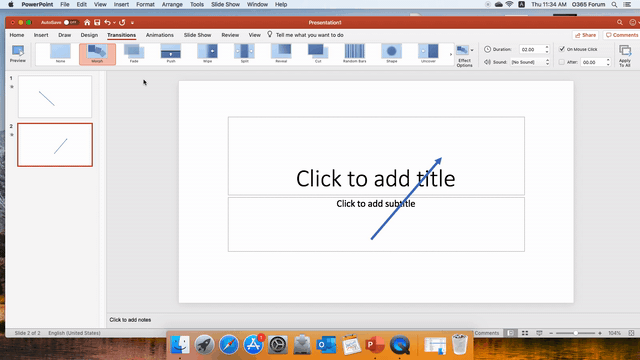Click the 104% zoom level

614,333
